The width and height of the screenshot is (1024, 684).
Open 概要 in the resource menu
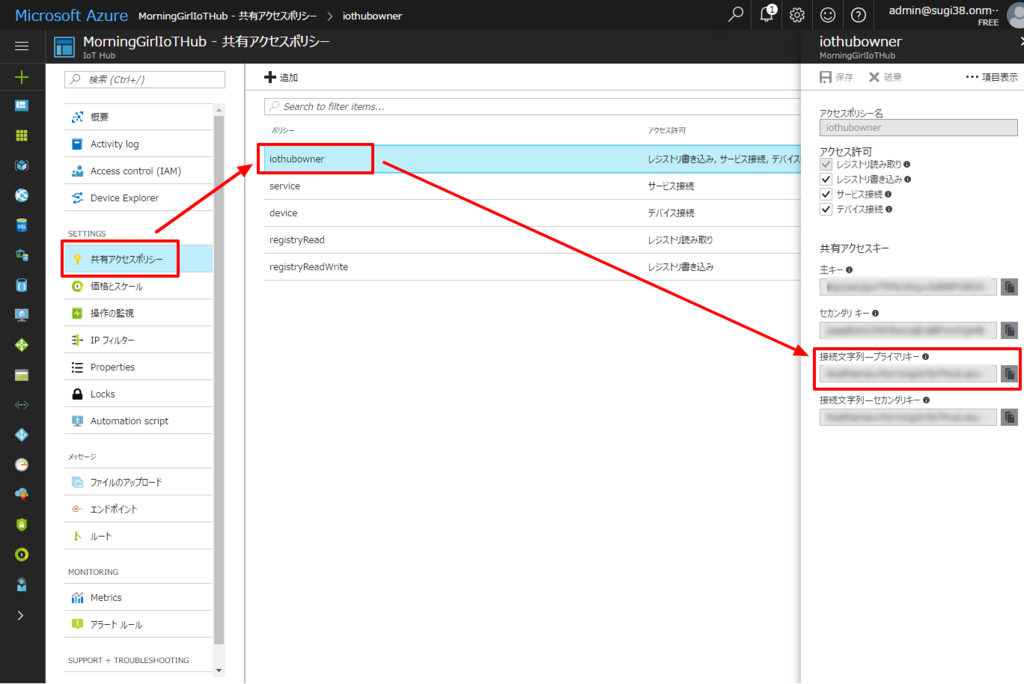[x=138, y=117]
